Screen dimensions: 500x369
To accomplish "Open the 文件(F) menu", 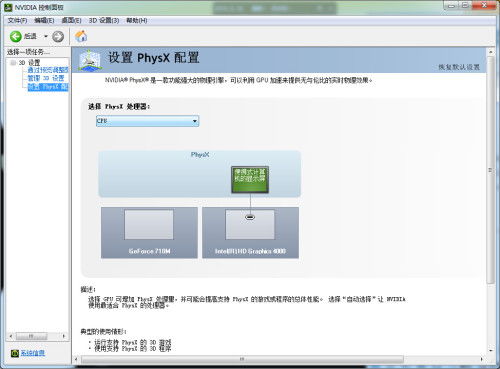I will coord(17,21).
